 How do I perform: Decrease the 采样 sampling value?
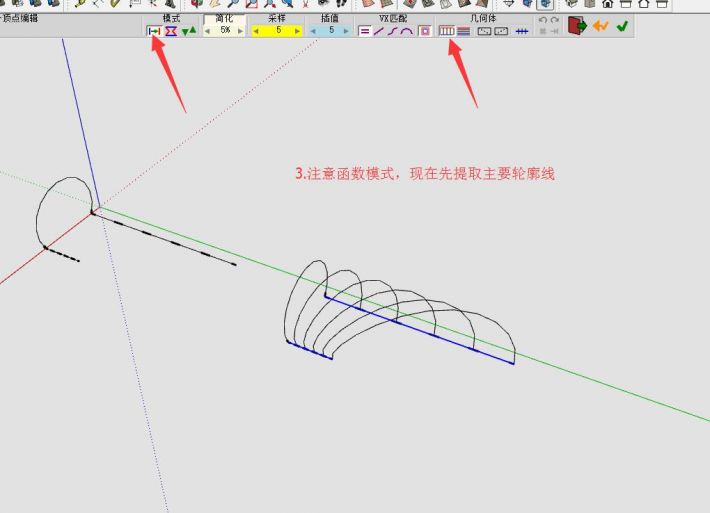[x=256, y=31]
